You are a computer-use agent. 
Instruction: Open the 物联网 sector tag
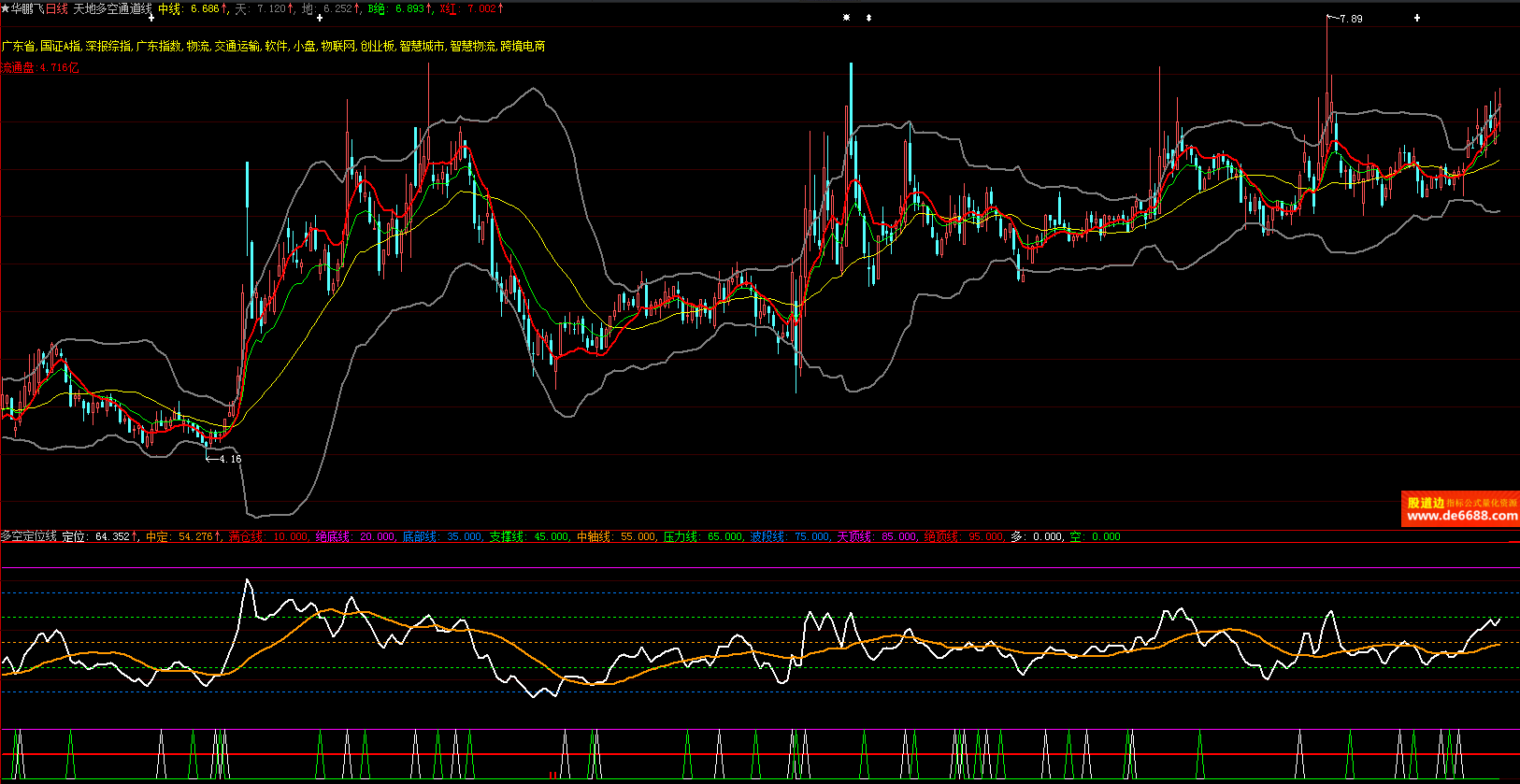coord(337,46)
